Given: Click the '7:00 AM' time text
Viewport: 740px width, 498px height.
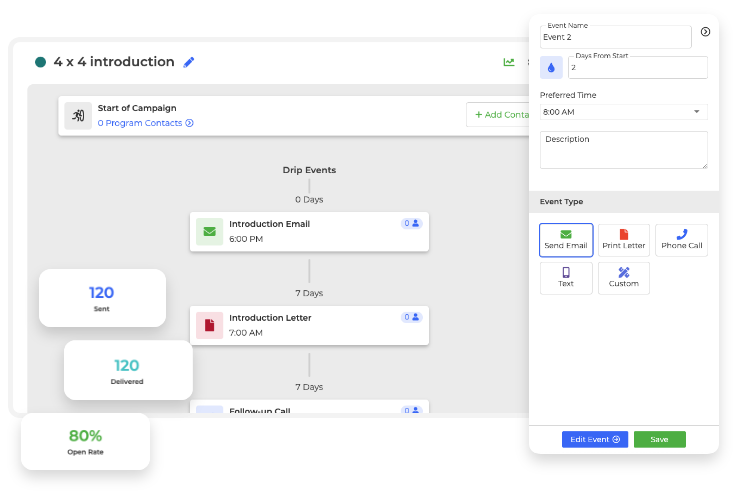Looking at the screenshot, I should (x=246, y=333).
